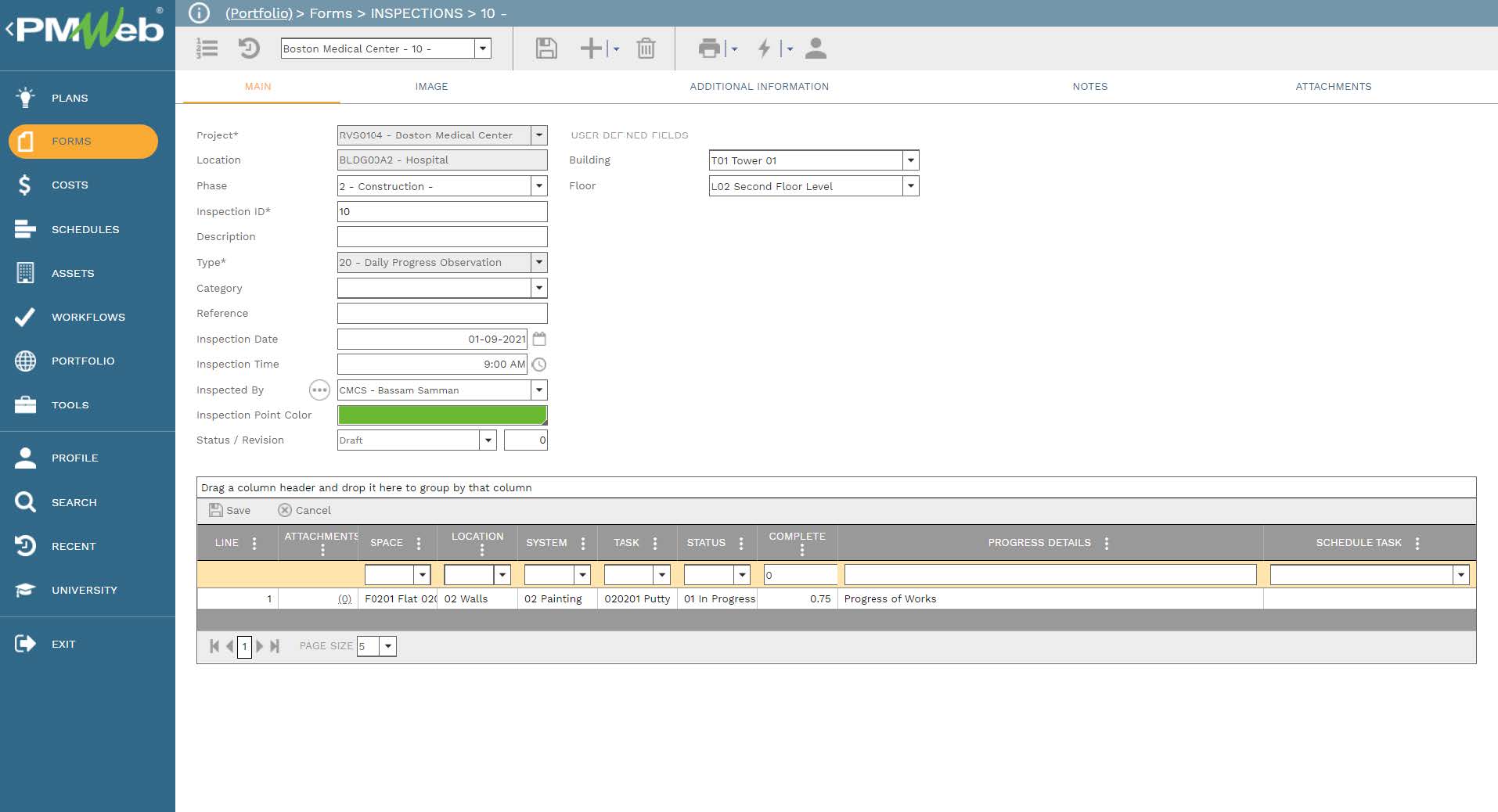The image size is (1498, 812).
Task: Click the history revert icon in toolbar
Action: click(x=249, y=49)
